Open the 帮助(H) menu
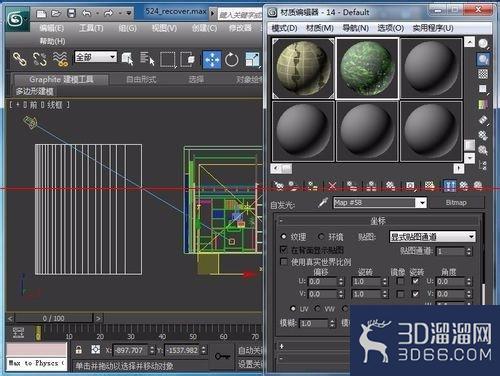The height and width of the screenshot is (376, 500). coord(52,41)
